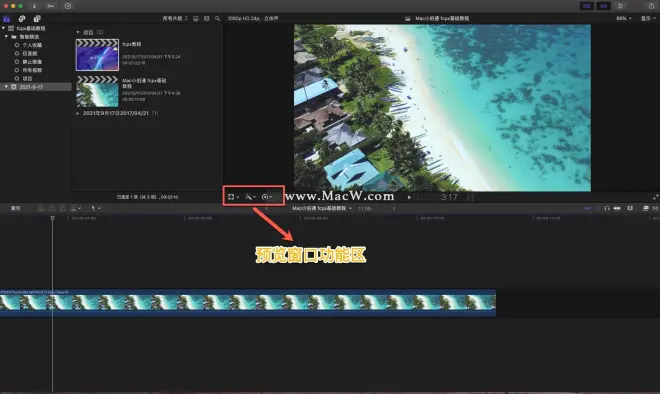This screenshot has height=394, width=660.
Task: Play the viewer video
Action: click(x=409, y=197)
